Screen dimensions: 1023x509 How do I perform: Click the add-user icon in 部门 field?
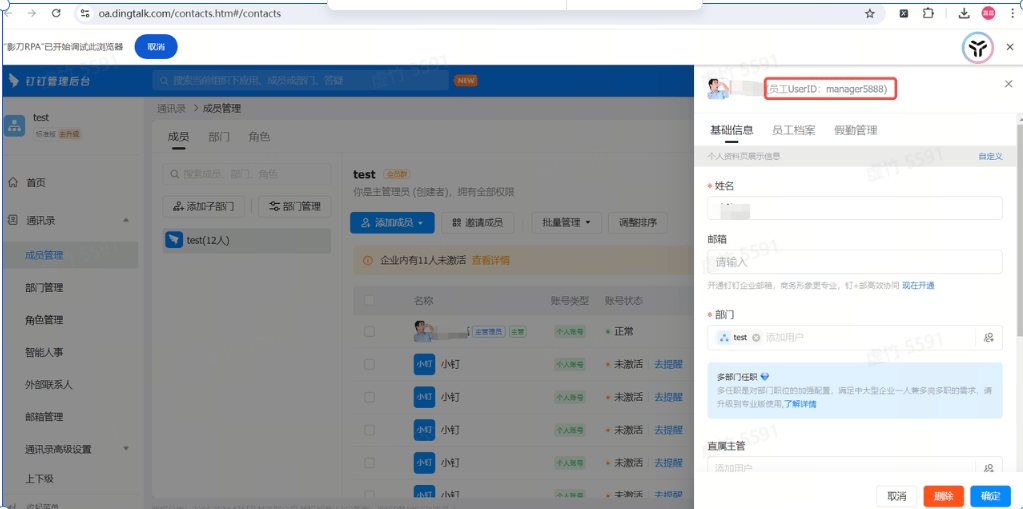989,337
